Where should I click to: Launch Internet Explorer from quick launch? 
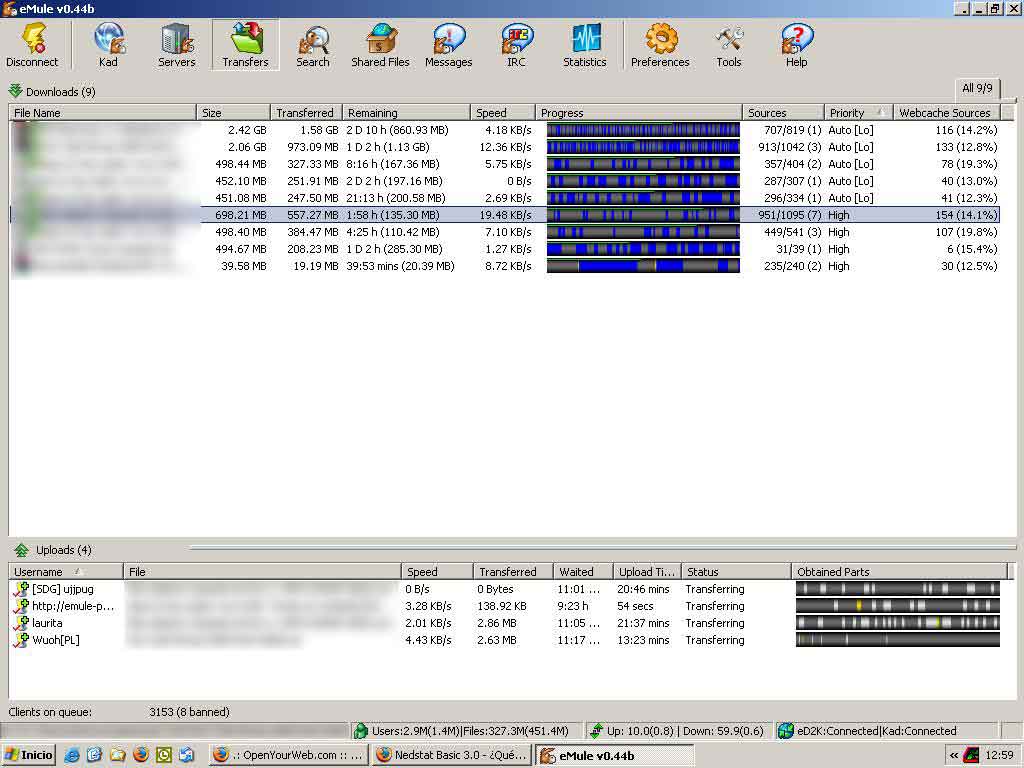coord(72,755)
